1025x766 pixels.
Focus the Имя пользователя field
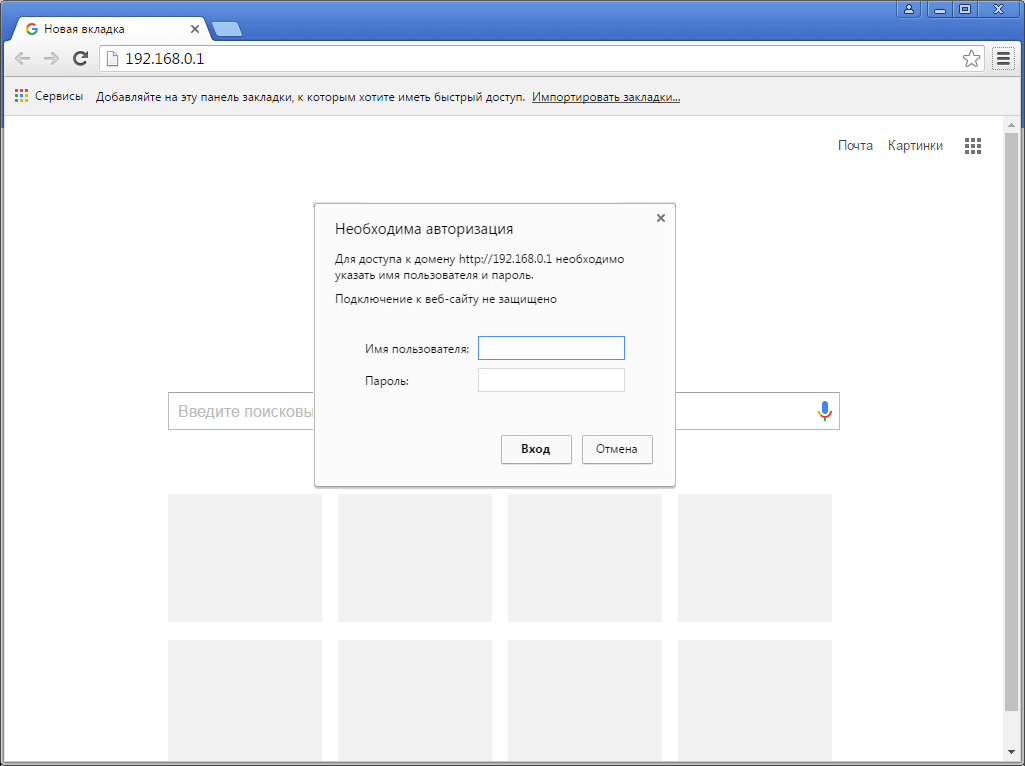(x=551, y=348)
